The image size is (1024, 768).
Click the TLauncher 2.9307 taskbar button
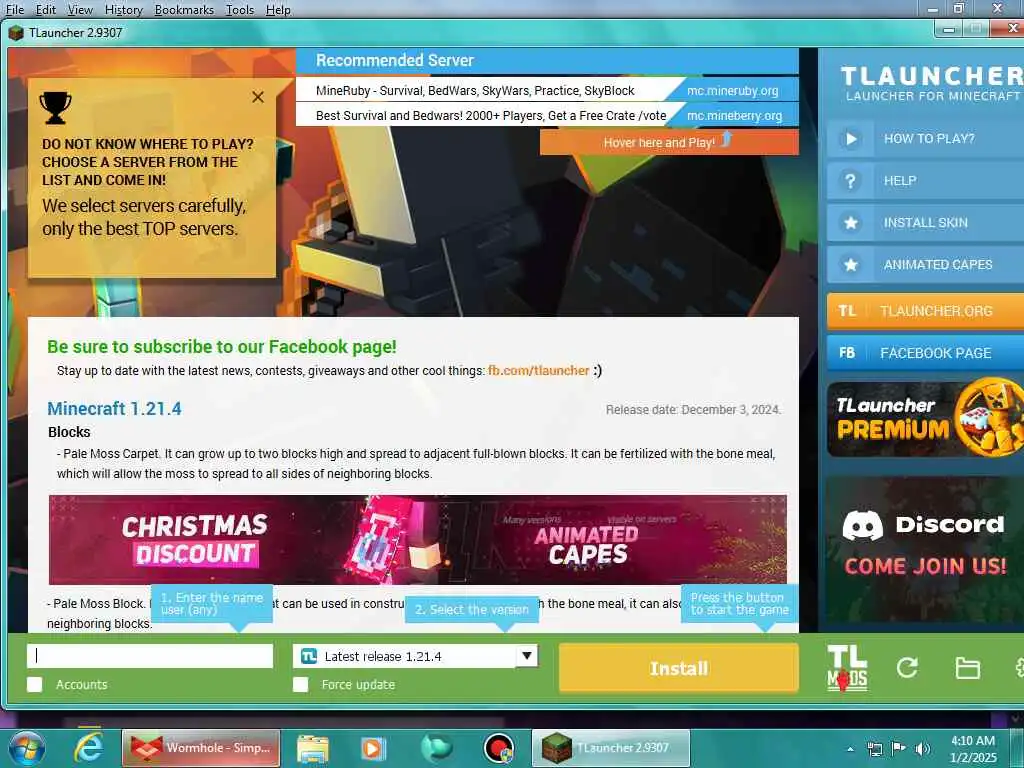pos(610,748)
